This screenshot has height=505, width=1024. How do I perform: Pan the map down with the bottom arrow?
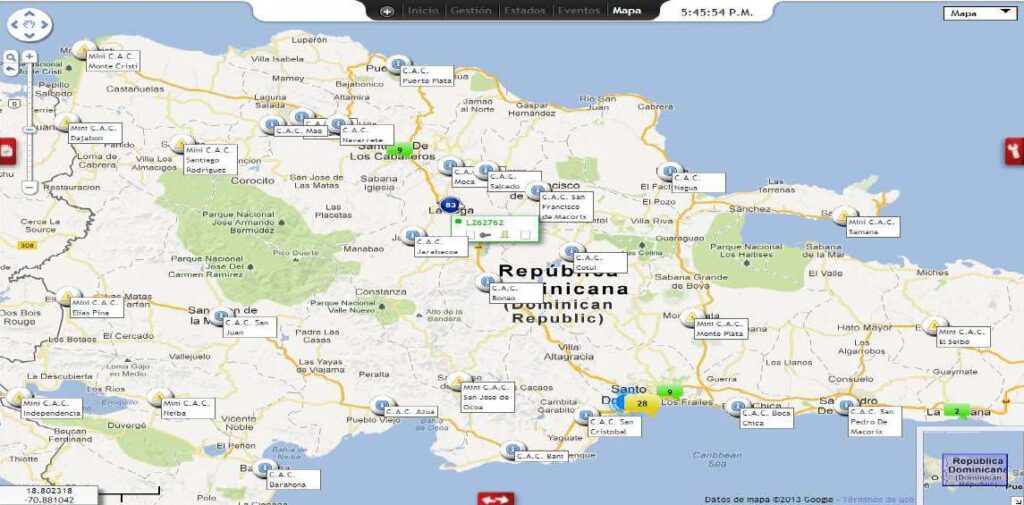29,37
